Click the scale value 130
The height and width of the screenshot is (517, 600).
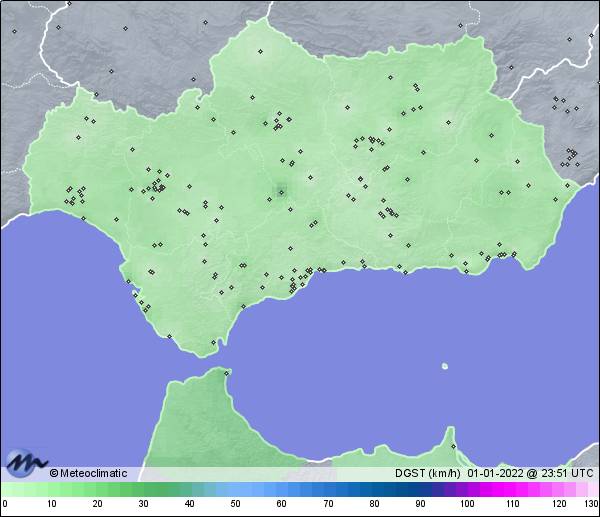click(x=592, y=504)
